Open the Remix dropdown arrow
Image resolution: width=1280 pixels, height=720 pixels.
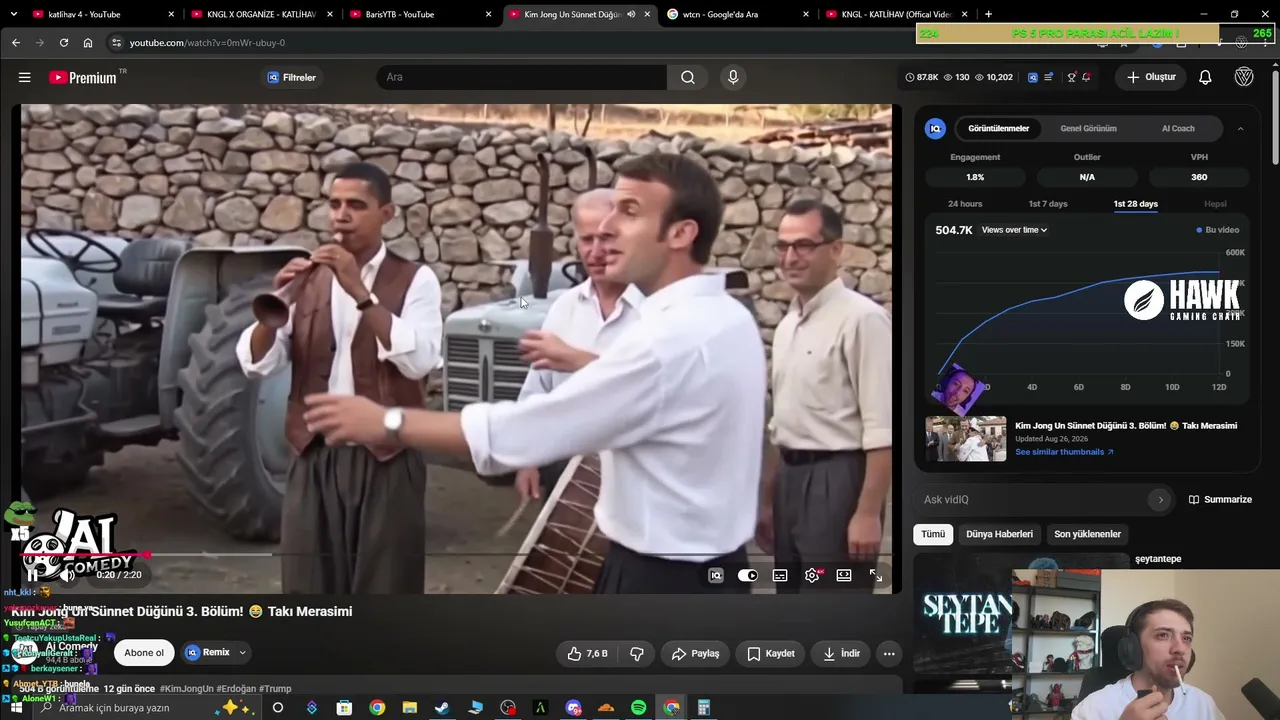point(242,653)
